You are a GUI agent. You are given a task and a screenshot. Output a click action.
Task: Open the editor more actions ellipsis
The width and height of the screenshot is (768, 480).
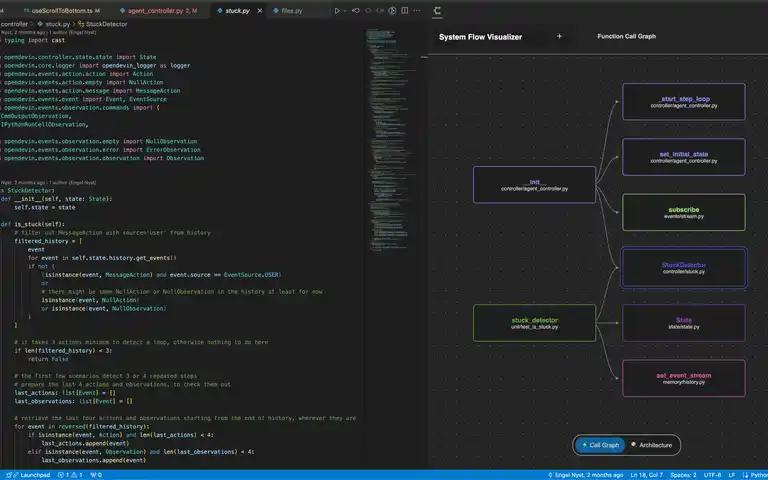click(x=417, y=10)
